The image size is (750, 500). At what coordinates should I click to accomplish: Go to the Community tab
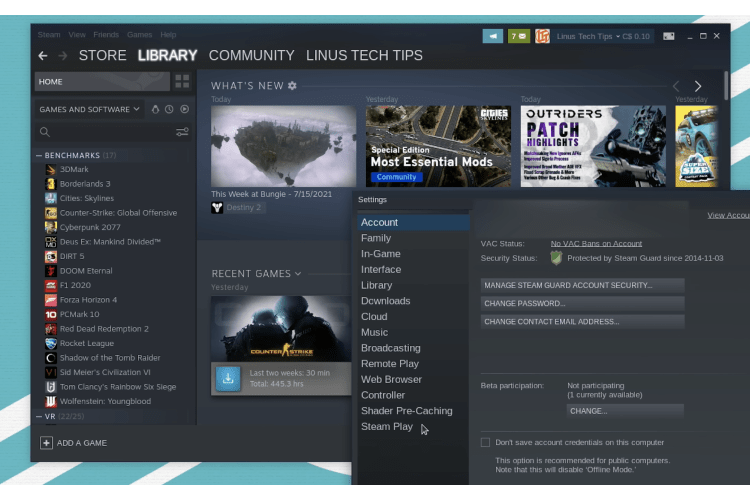(x=252, y=56)
